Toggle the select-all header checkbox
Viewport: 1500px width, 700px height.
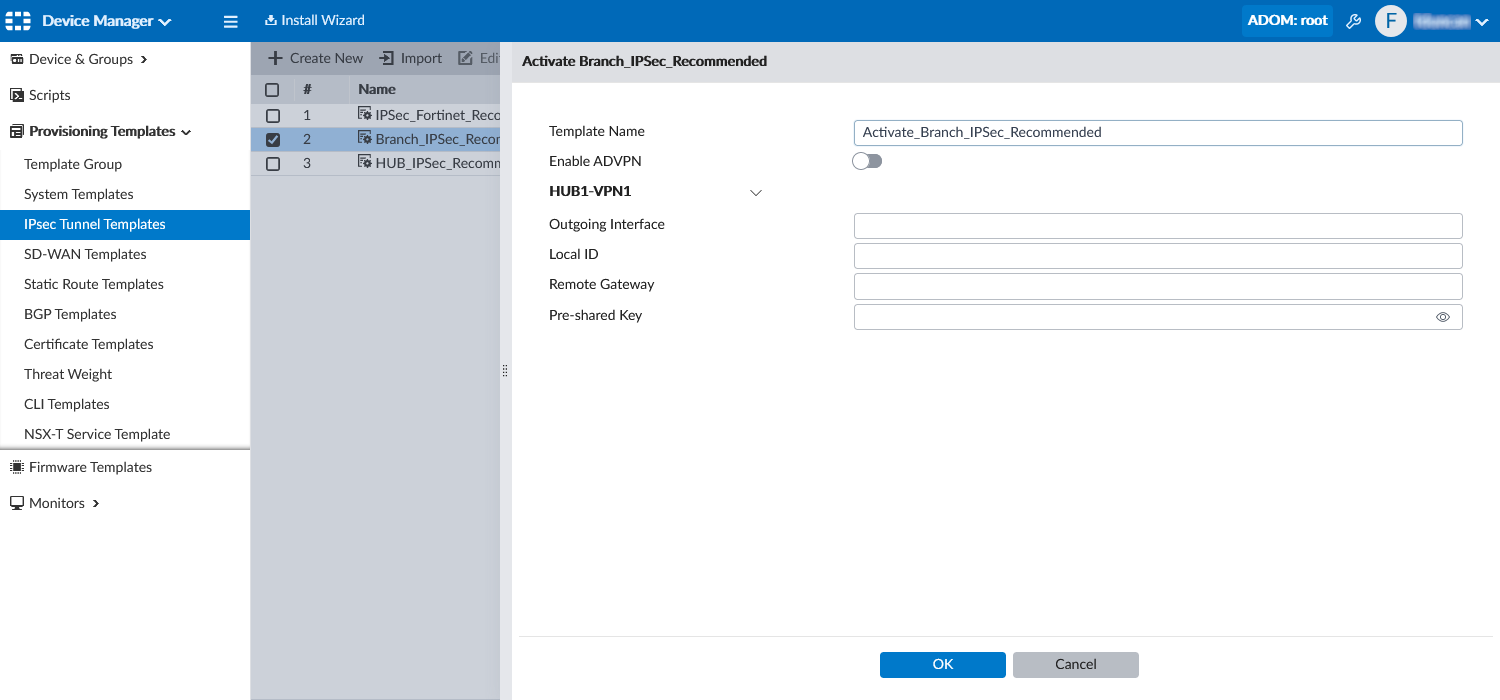point(272,89)
